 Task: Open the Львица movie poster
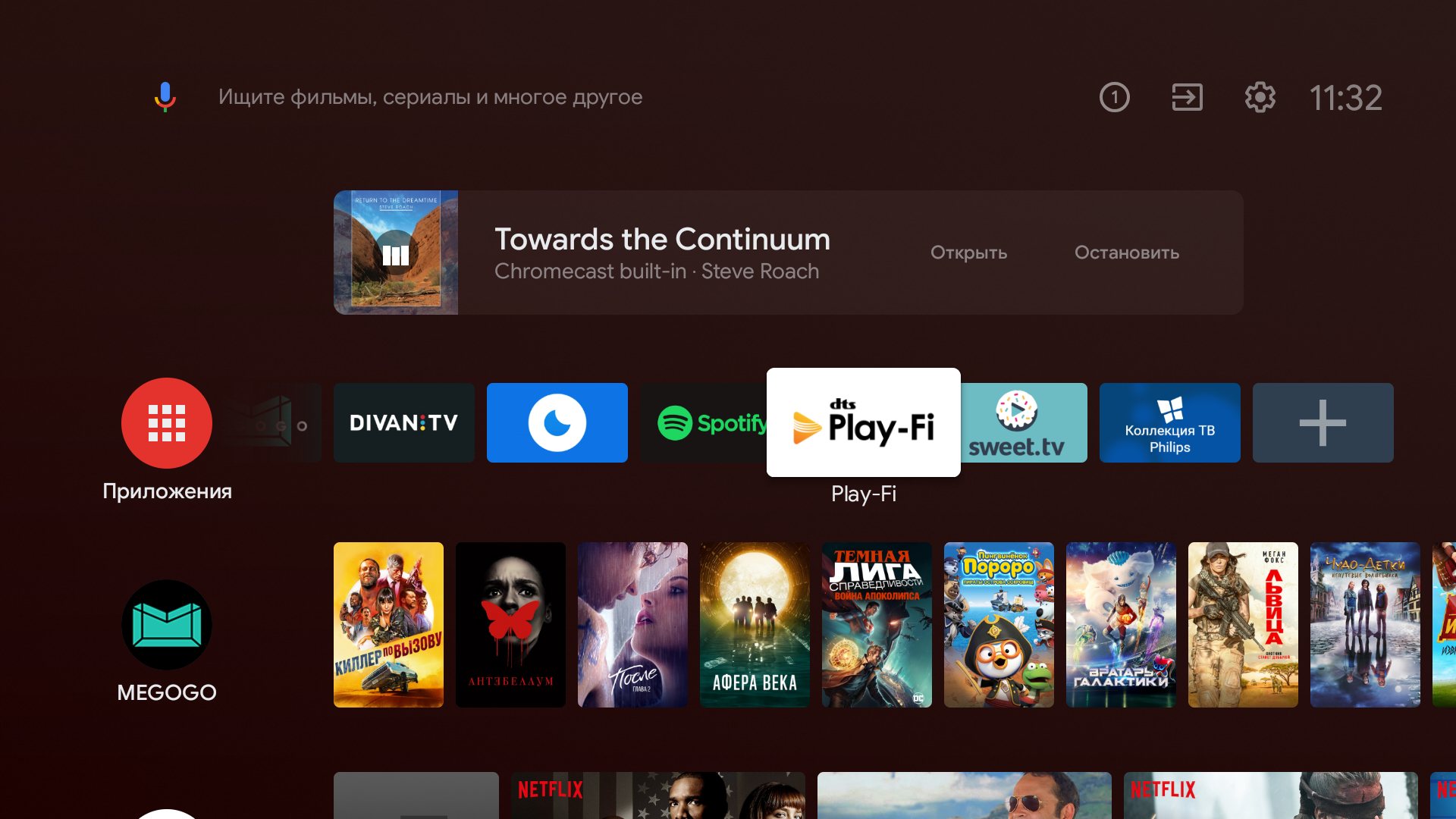(x=1243, y=625)
